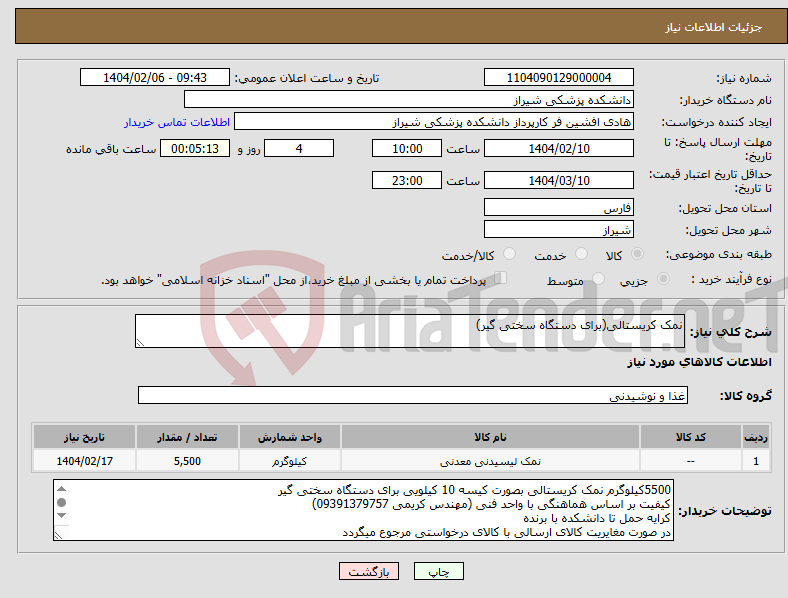Click the بازگشت back button
The height and width of the screenshot is (598, 788).
click(369, 571)
